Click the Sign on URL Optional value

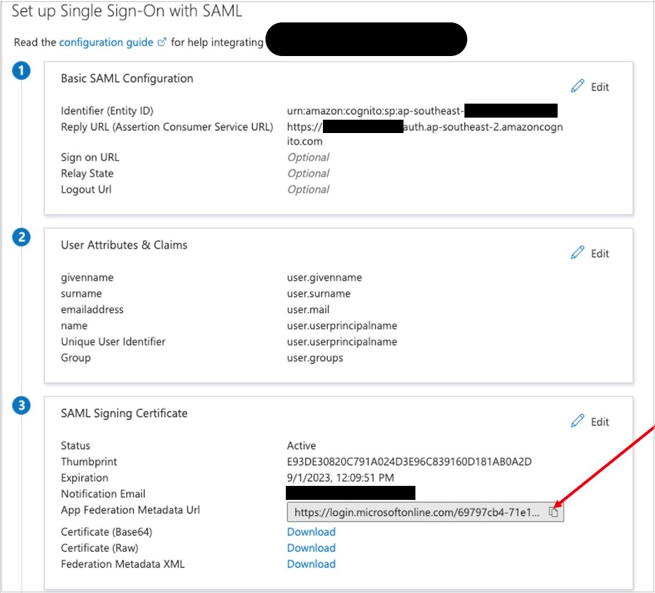coord(308,157)
